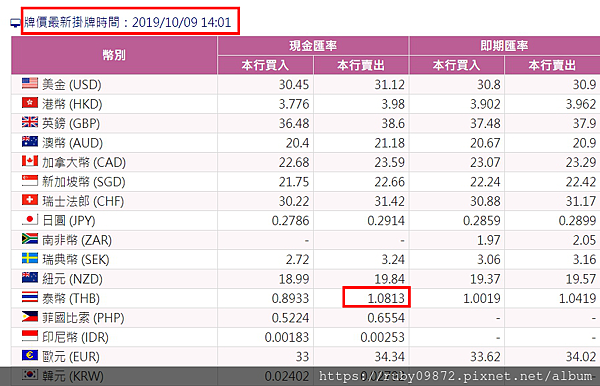Click EUR cash selling rate 34.34
The width and height of the screenshot is (600, 386).
pyautogui.click(x=390, y=357)
